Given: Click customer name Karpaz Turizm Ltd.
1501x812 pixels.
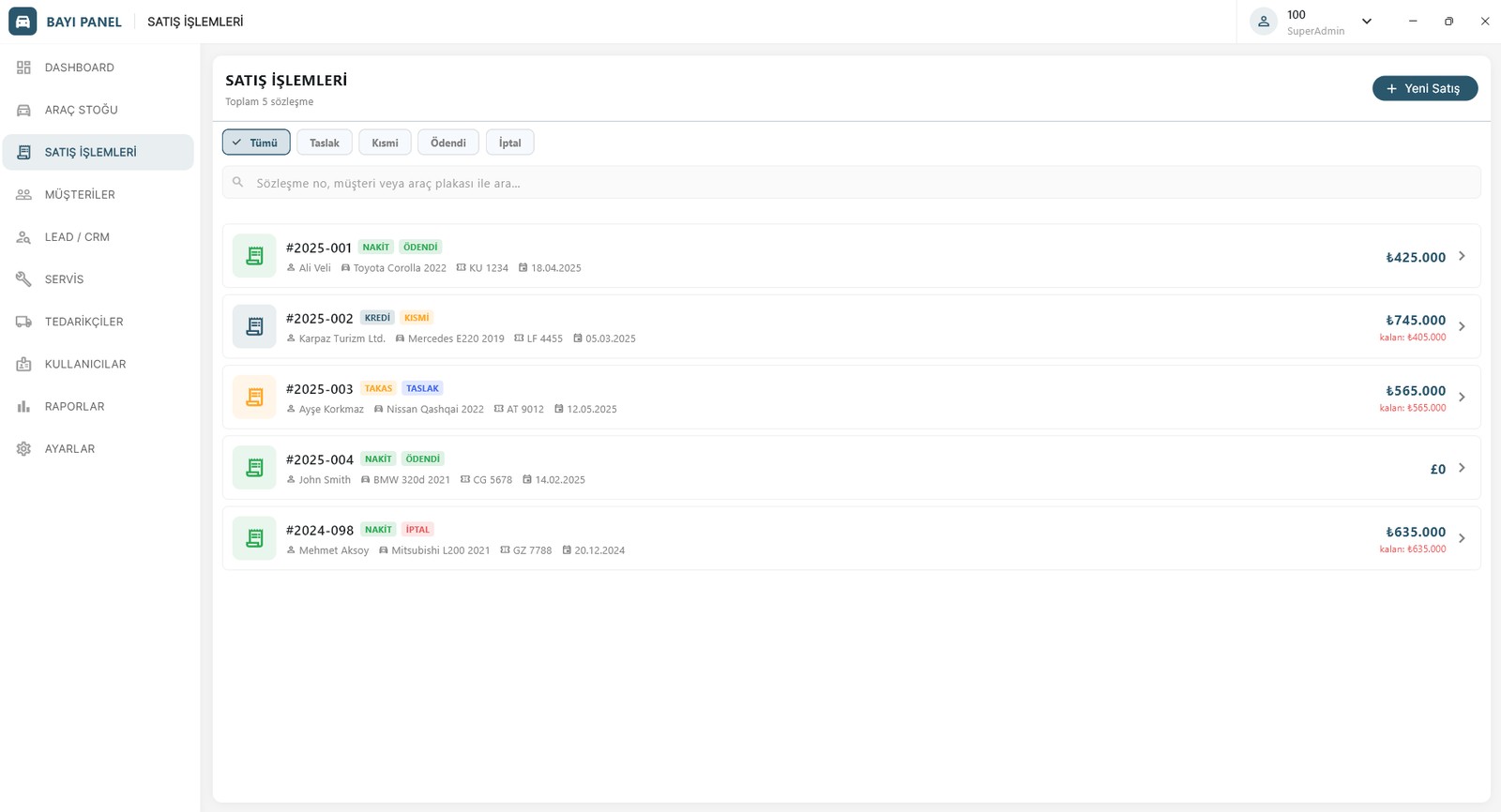Looking at the screenshot, I should 342,338.
